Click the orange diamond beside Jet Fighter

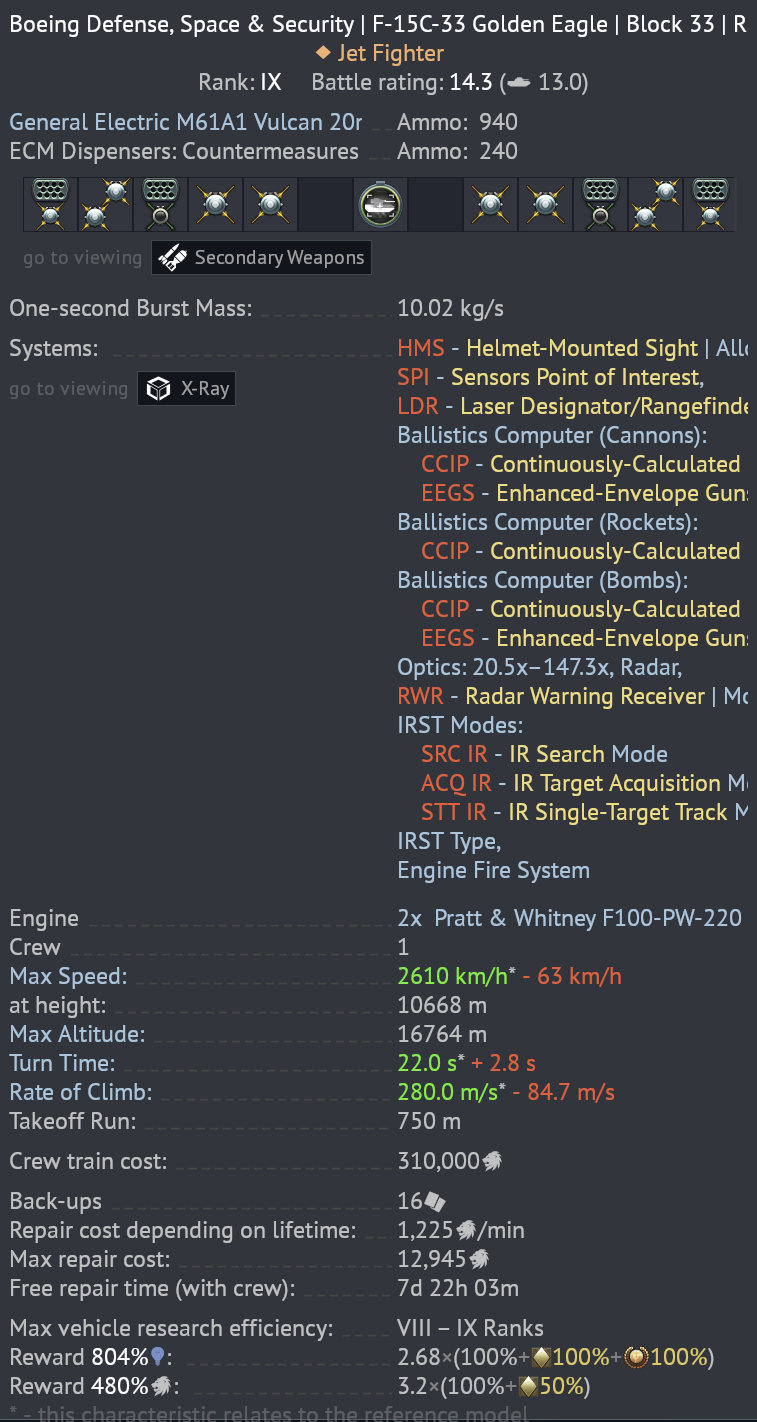(322, 52)
